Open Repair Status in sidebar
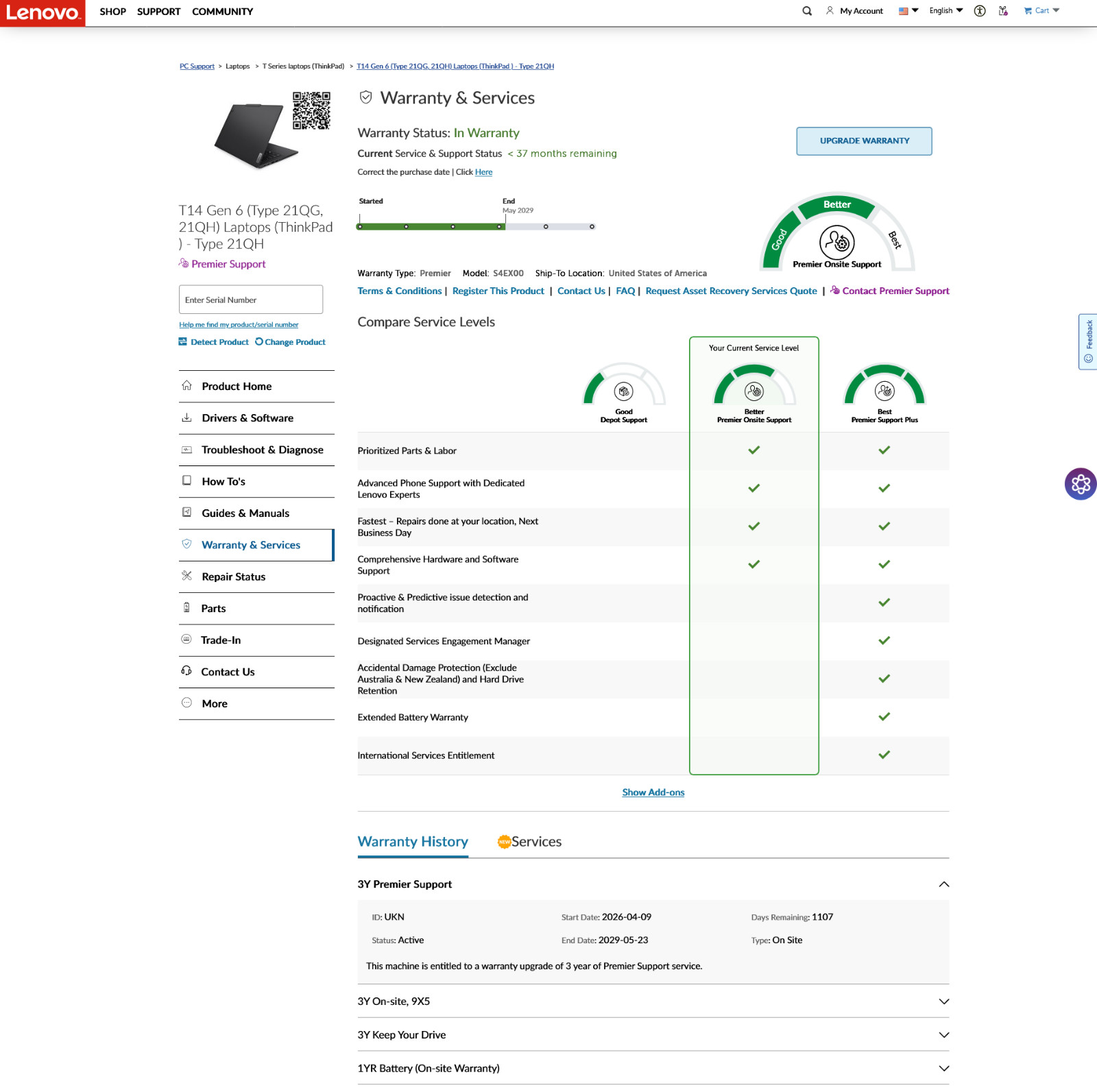The image size is (1097, 1092). 256,577
